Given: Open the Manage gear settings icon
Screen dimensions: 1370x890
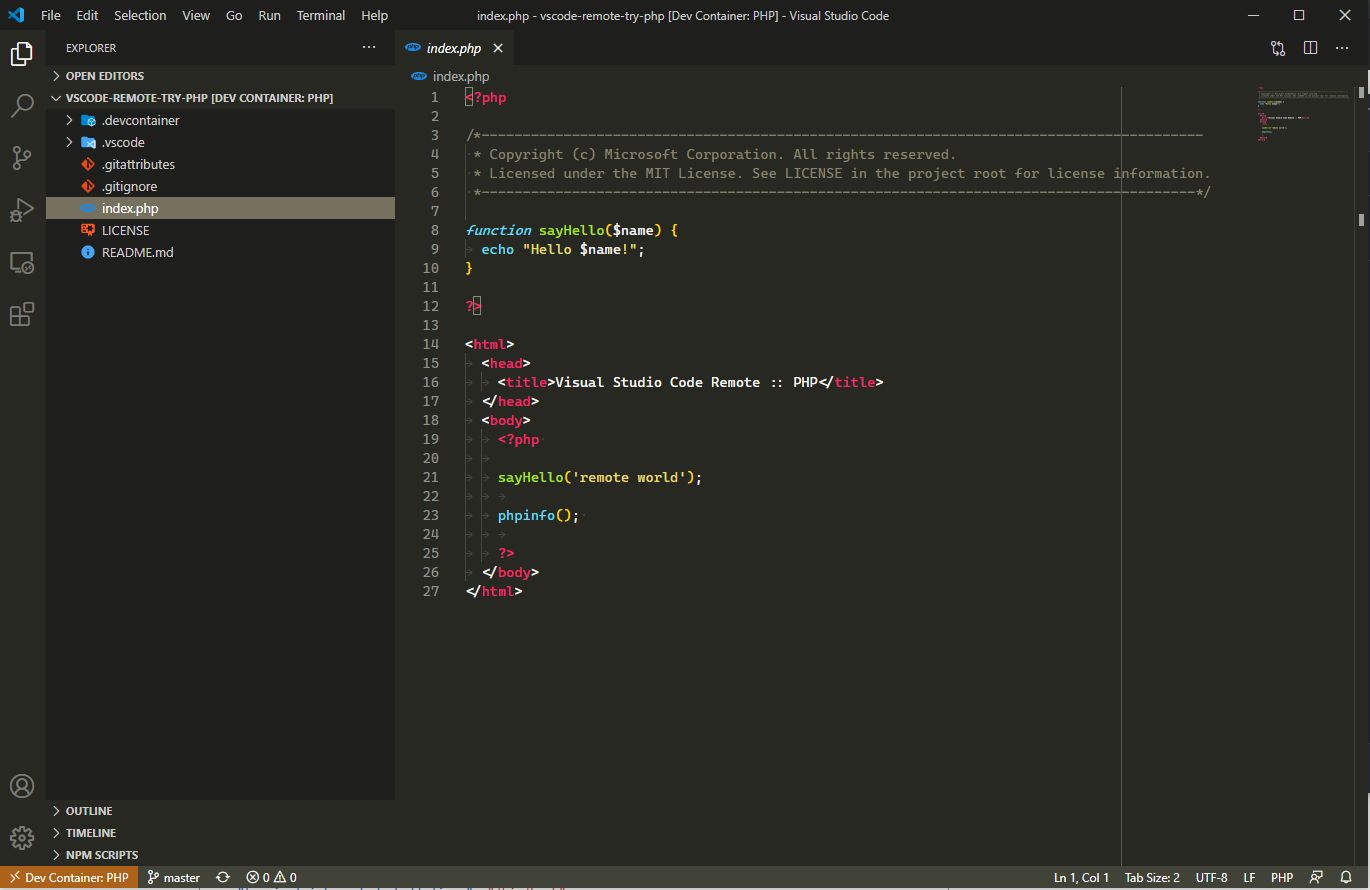Looking at the screenshot, I should [22, 838].
